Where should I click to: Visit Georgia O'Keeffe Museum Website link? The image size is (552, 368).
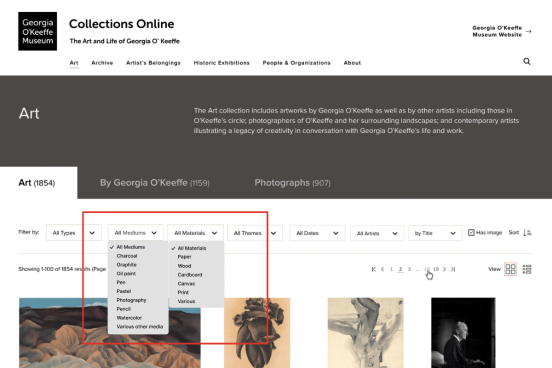point(497,31)
